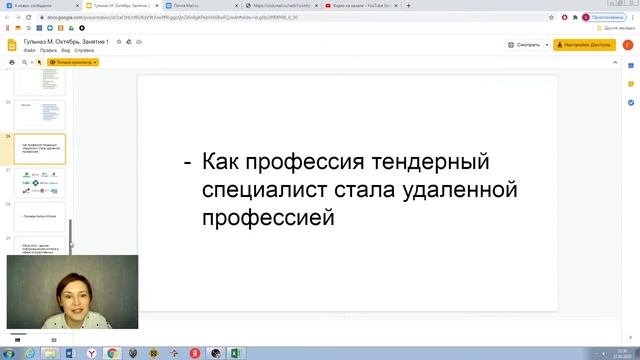640x360 pixels.
Task: Click the browser back arrow
Action: pos(7,17)
